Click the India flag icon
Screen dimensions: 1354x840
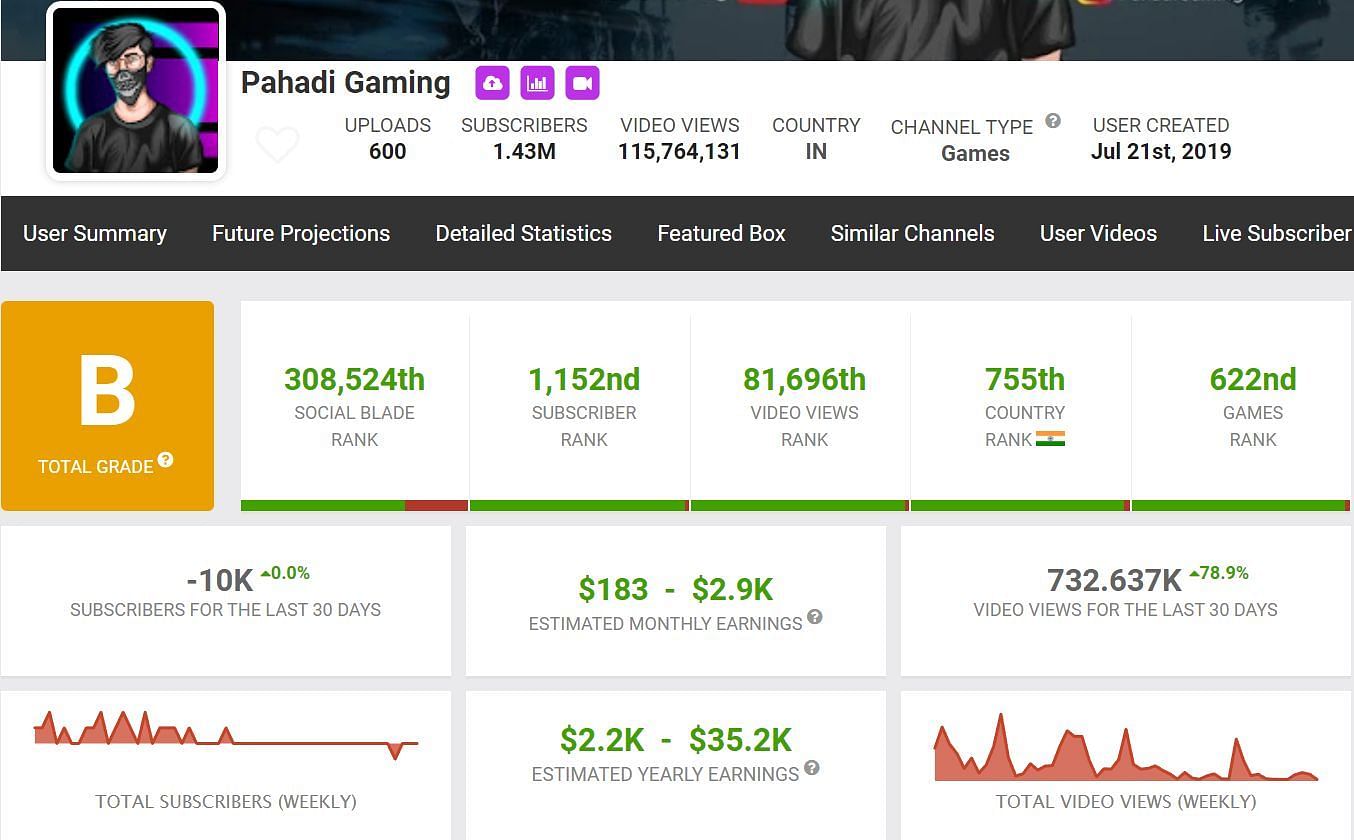point(1050,439)
